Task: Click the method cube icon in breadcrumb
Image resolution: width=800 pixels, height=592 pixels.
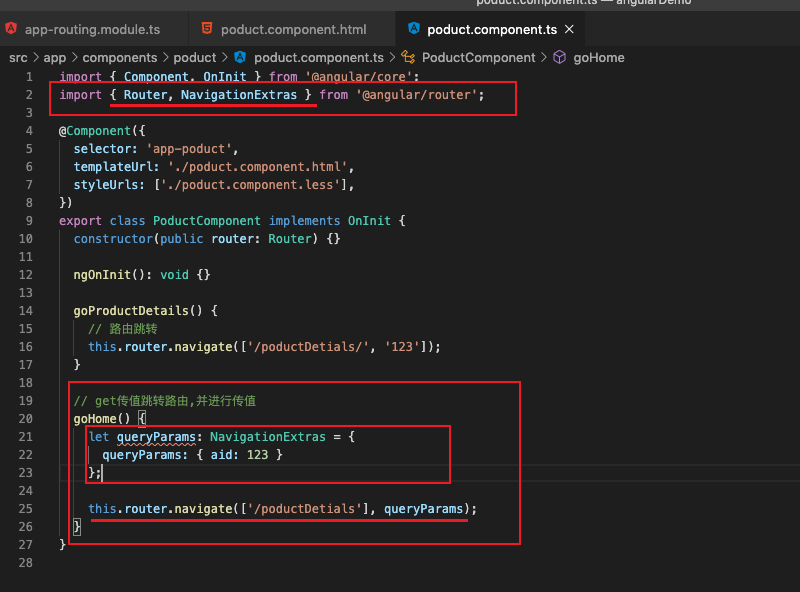Action: [560, 57]
